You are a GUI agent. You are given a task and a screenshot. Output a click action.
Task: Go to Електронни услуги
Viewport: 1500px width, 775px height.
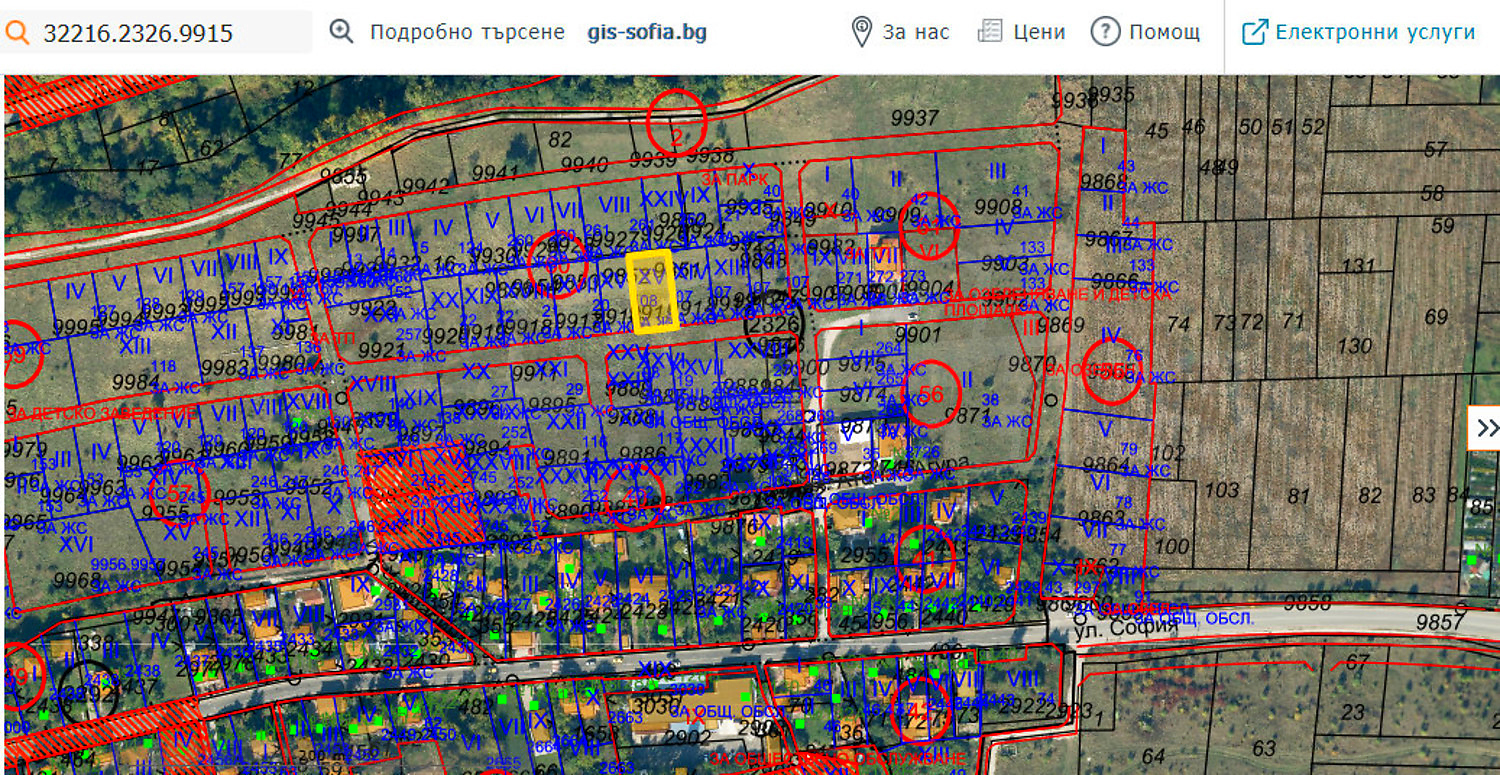click(1375, 32)
